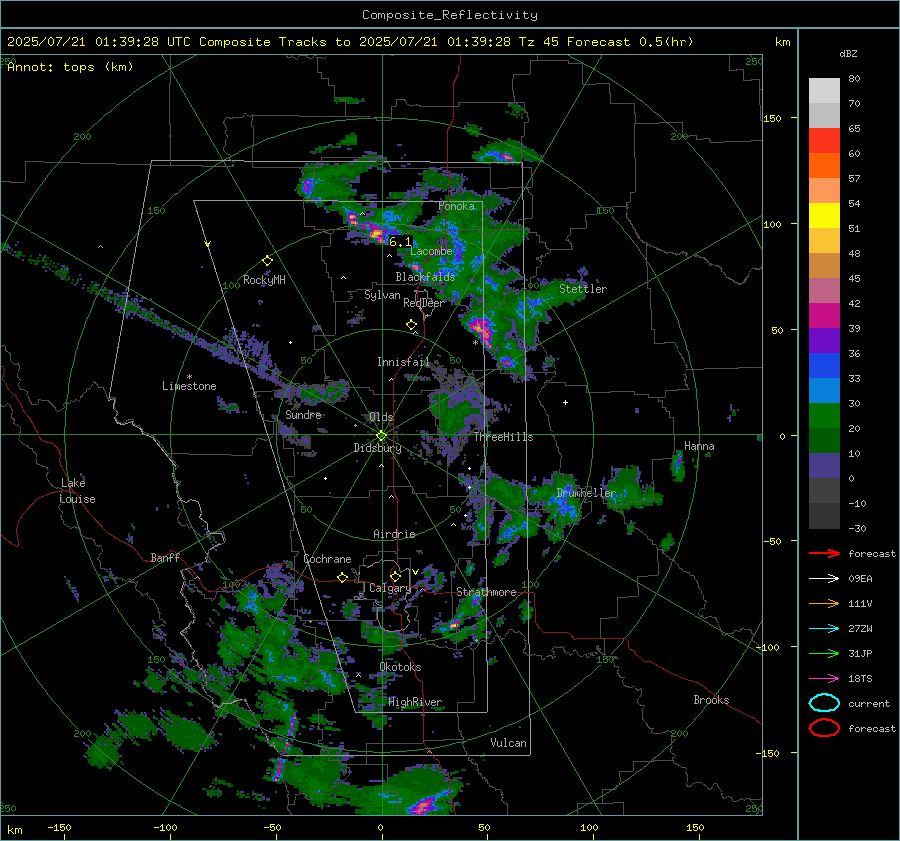Click the RedDeer city label
900x841 pixels.
click(424, 303)
